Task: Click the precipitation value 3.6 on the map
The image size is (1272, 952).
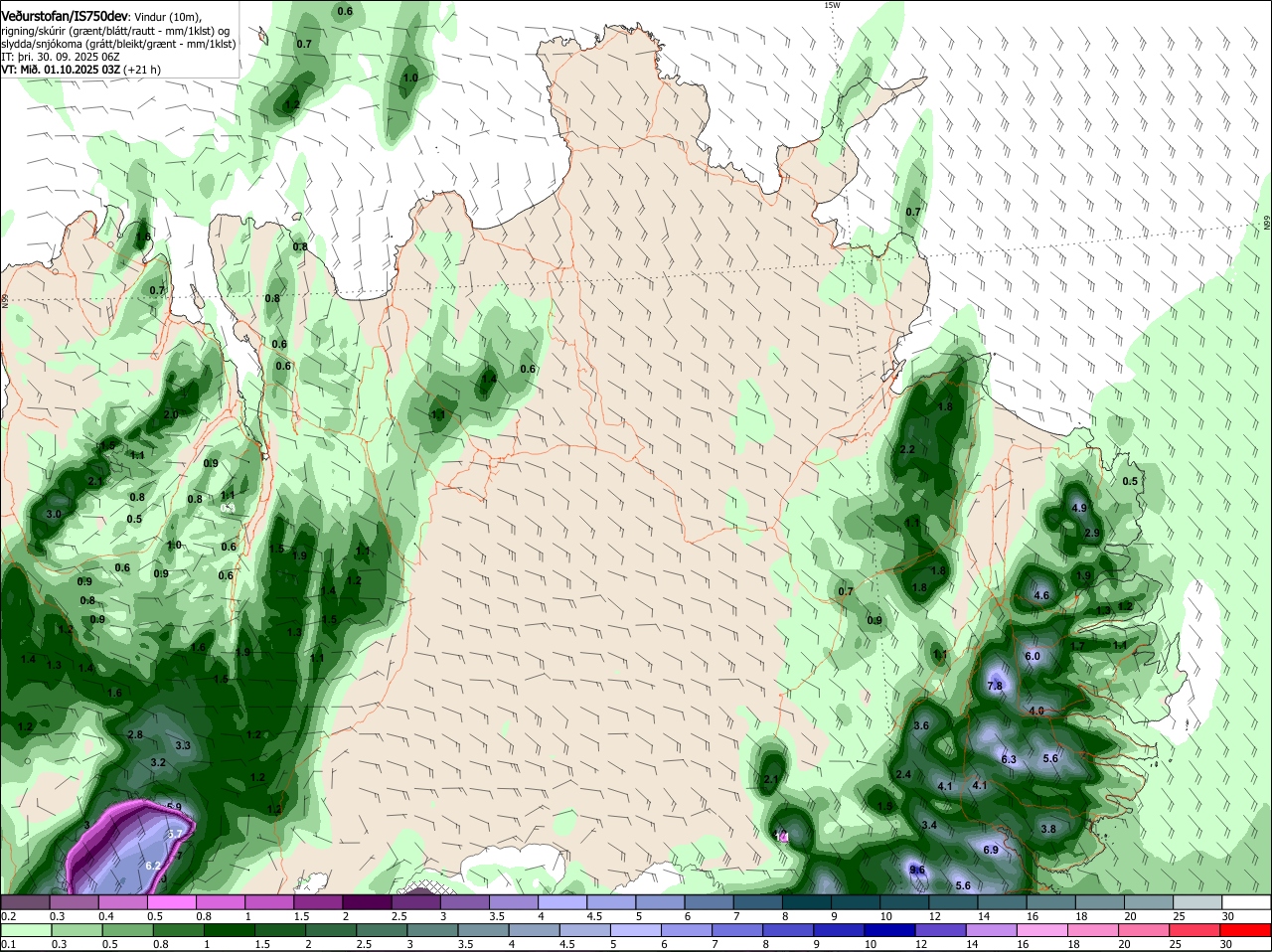Action: (x=921, y=726)
